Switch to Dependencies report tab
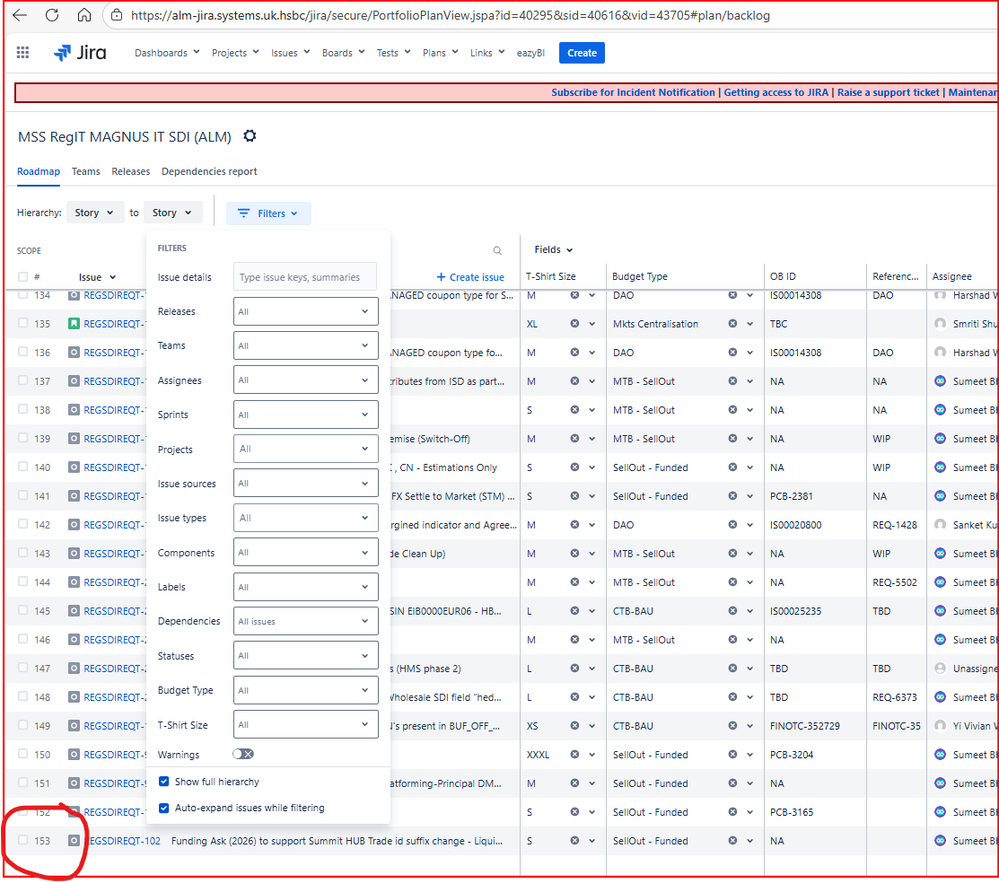Image resolution: width=999 pixels, height=882 pixels. [x=209, y=171]
